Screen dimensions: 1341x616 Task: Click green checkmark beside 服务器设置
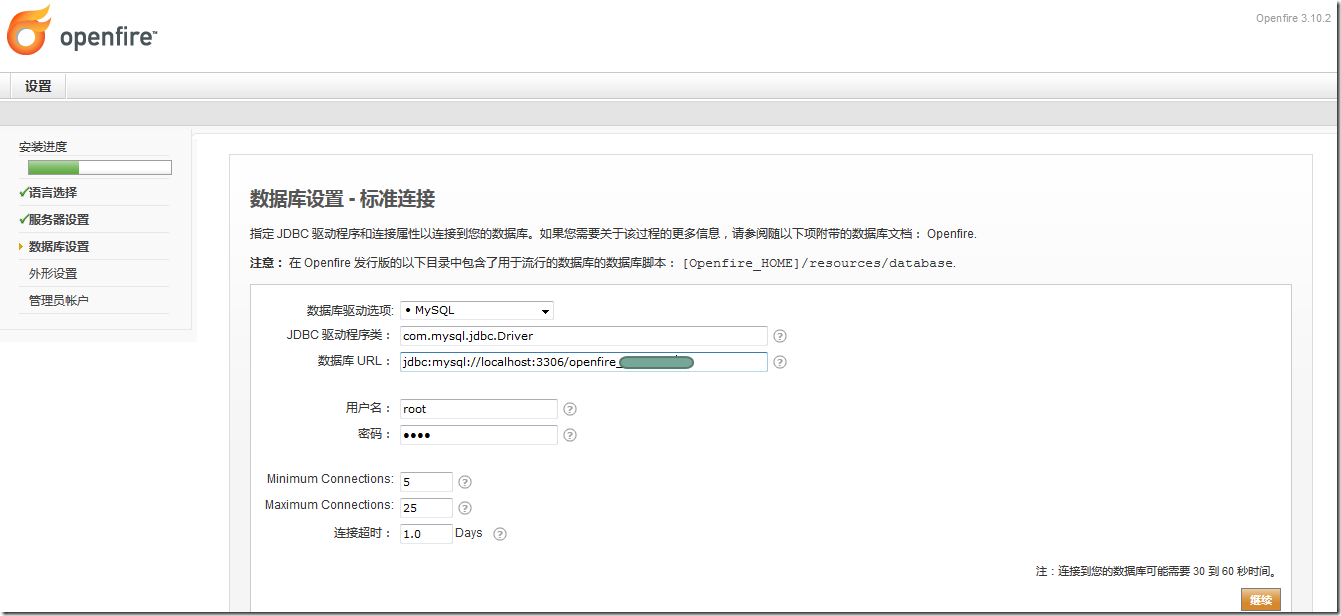click(23, 219)
